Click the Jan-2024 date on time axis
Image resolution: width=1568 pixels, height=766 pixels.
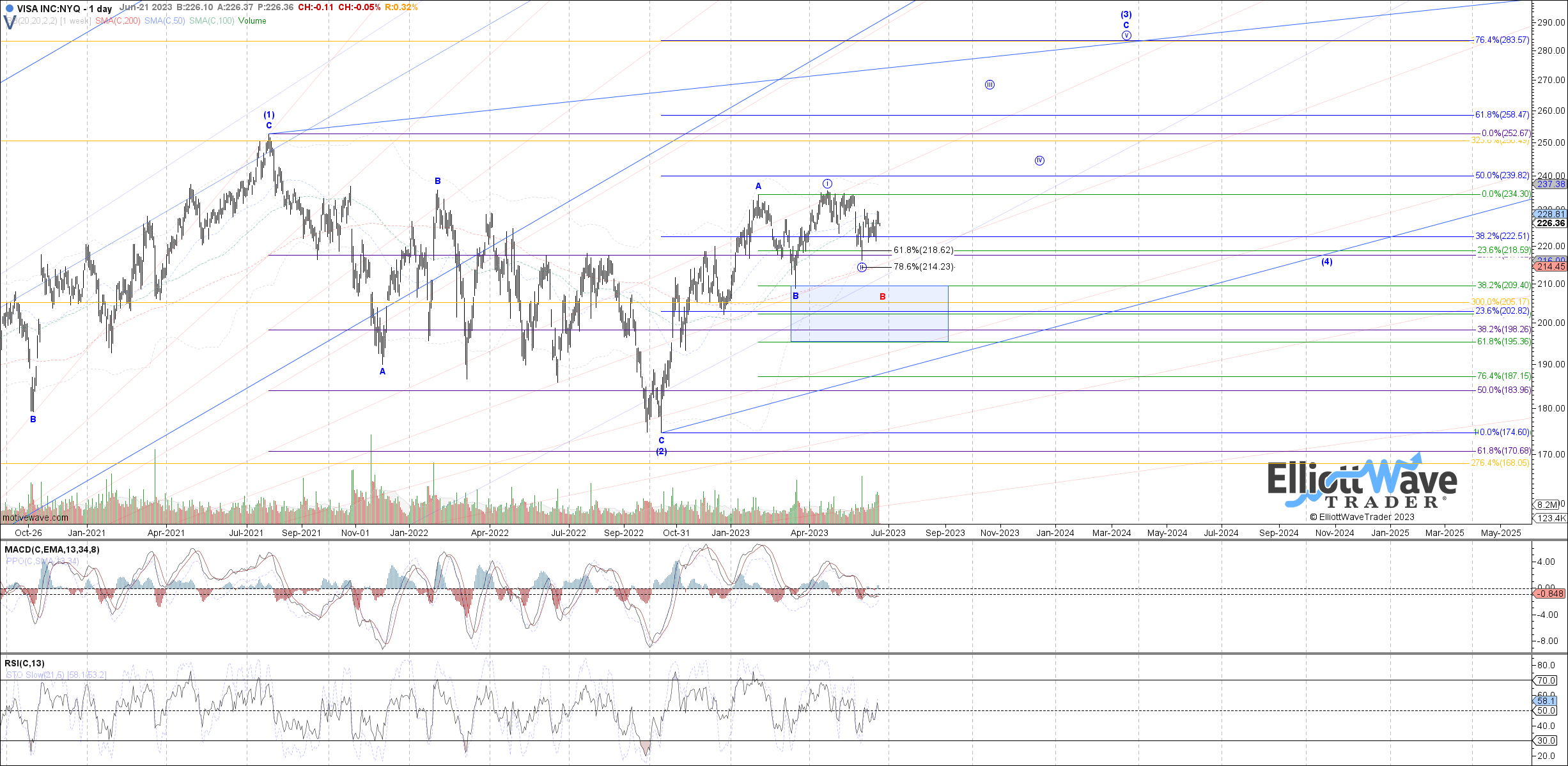pos(1055,533)
